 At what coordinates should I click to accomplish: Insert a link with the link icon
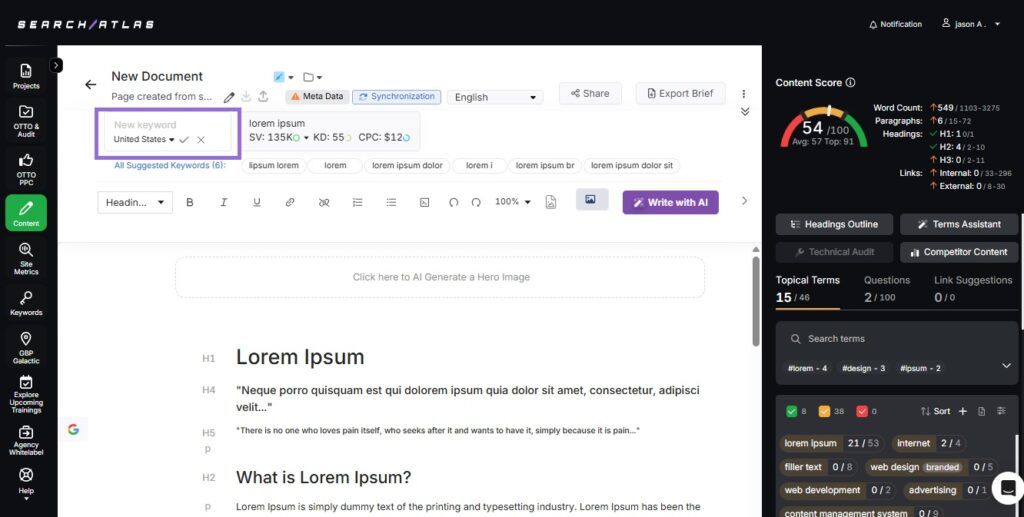(x=290, y=202)
